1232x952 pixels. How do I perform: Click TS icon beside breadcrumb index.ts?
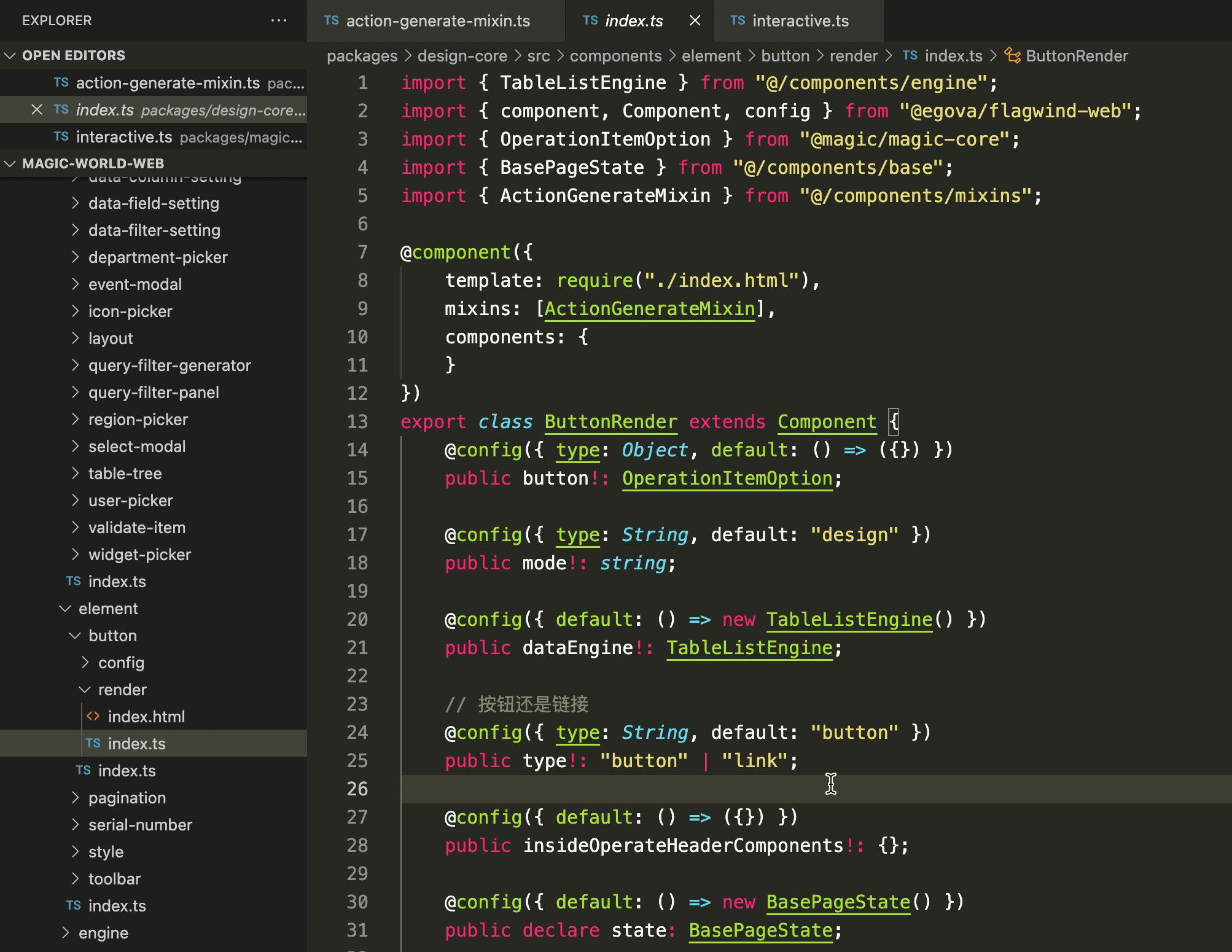(910, 56)
